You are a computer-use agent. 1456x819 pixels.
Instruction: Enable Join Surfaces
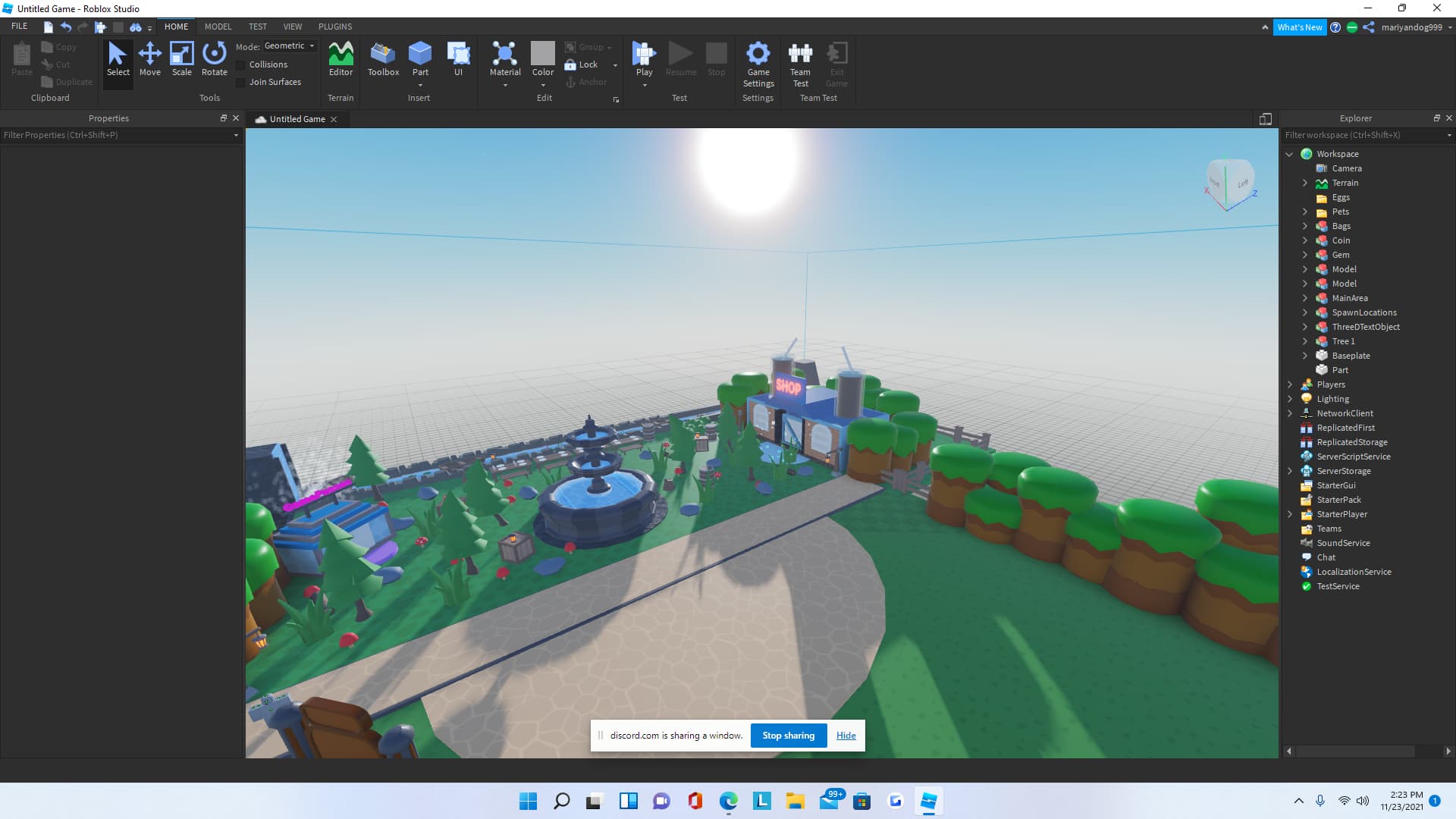(241, 82)
